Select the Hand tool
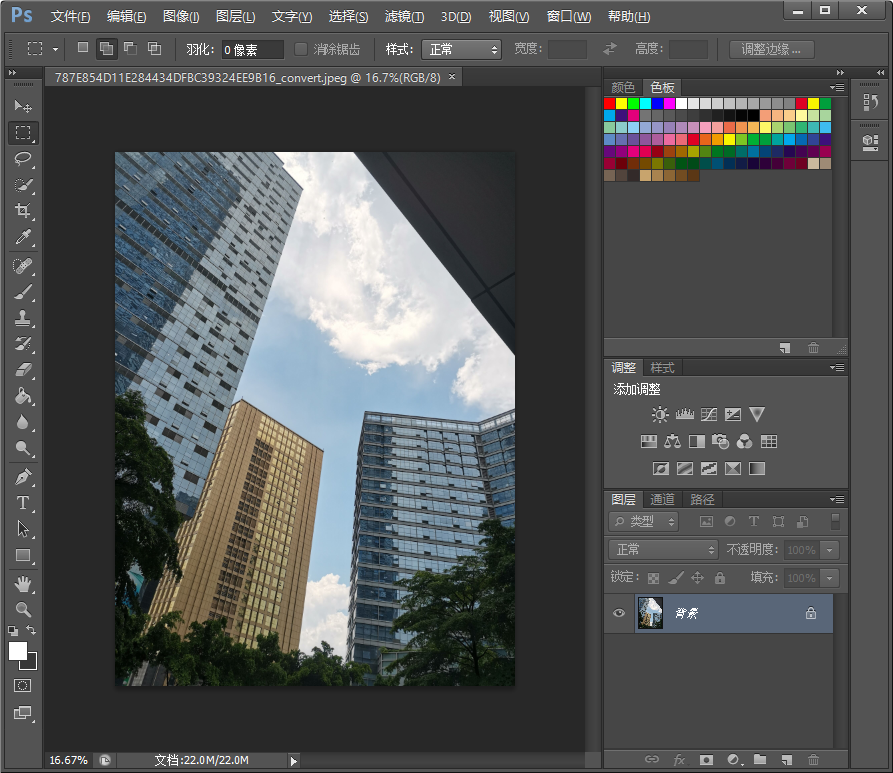 pos(23,583)
